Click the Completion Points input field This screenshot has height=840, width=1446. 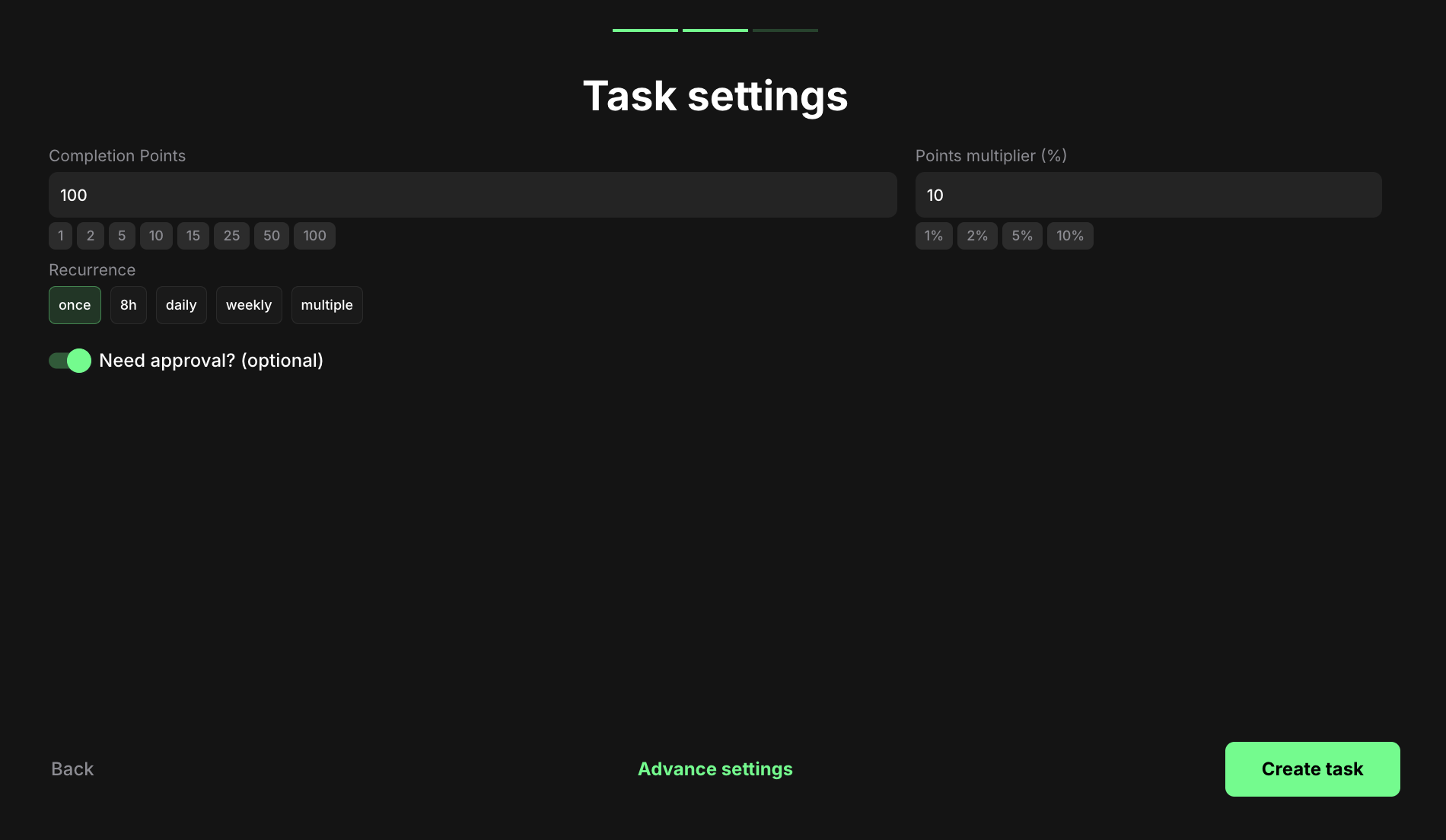pos(473,195)
